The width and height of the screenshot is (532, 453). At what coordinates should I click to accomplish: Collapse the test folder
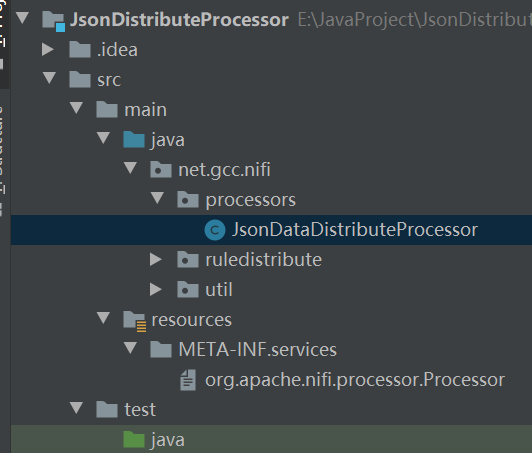point(76,408)
